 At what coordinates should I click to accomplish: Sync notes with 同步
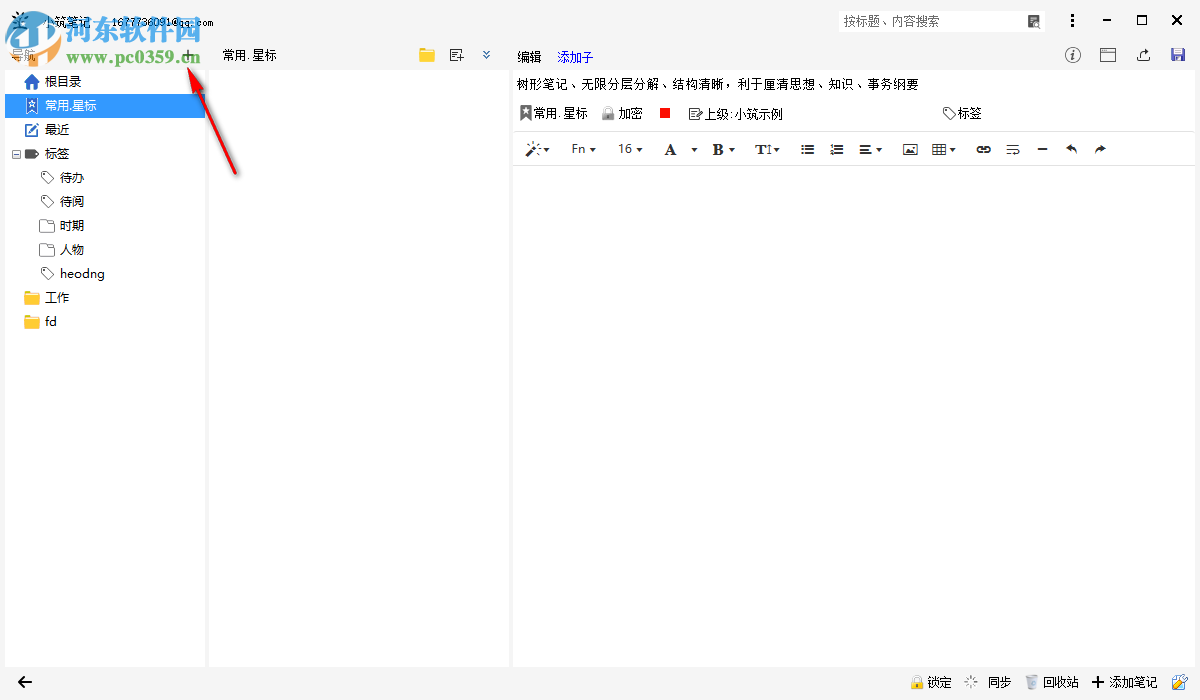click(x=988, y=681)
